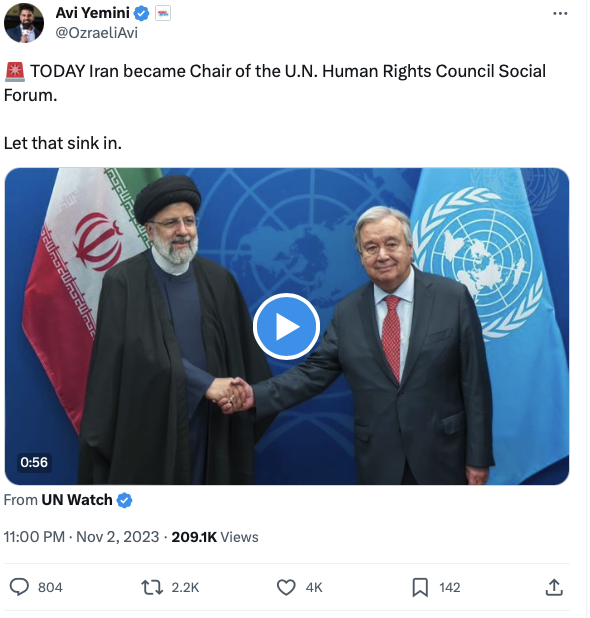This screenshot has height=618, width=590.
Task: Open the @OzraeliAvi handle link
Action: 97,33
